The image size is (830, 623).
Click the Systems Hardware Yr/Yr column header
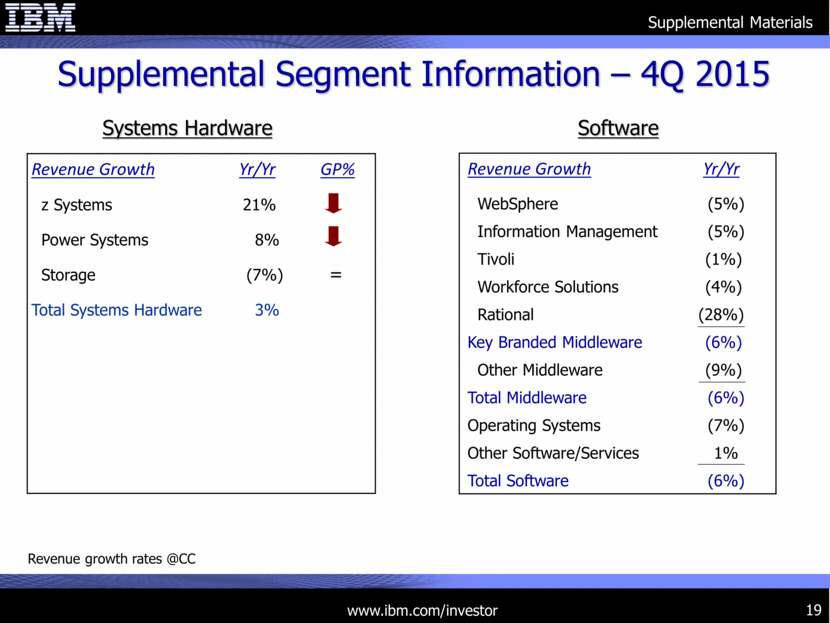tap(257, 169)
